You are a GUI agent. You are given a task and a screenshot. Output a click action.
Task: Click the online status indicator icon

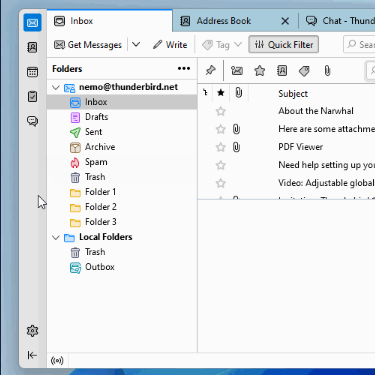pyautogui.click(x=57, y=361)
